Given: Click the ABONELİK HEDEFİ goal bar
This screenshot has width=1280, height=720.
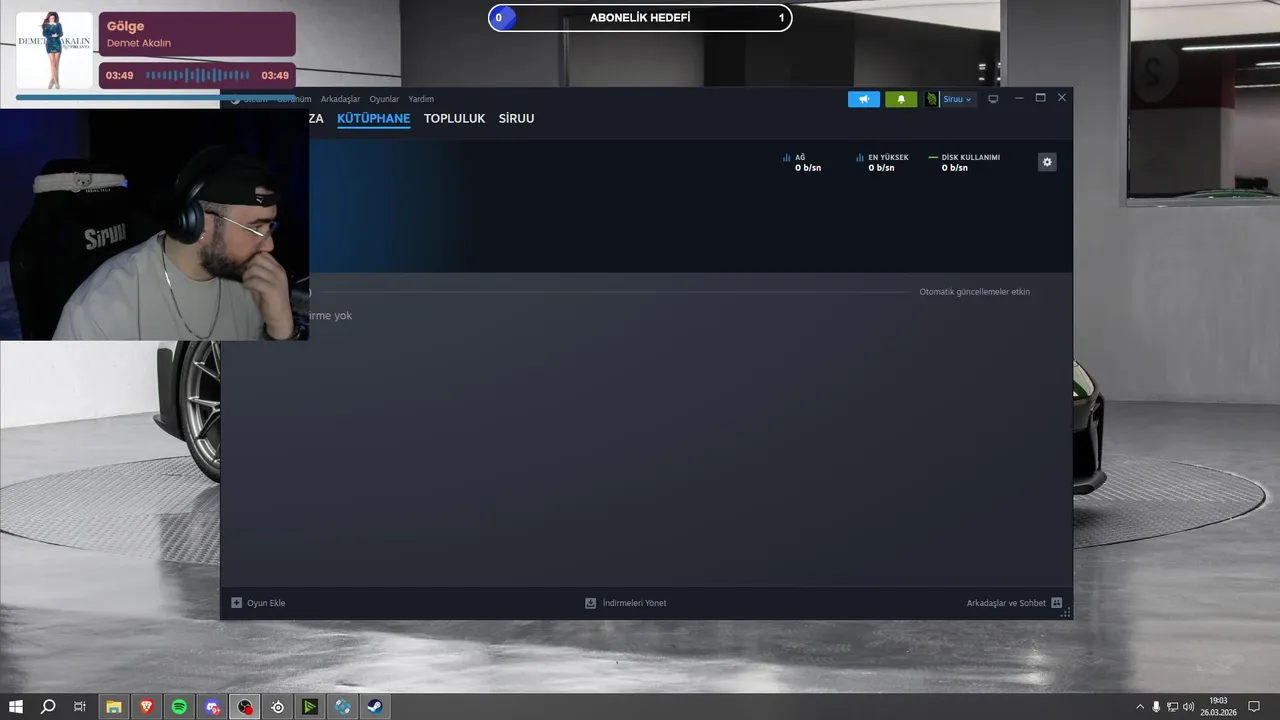Looking at the screenshot, I should [640, 18].
